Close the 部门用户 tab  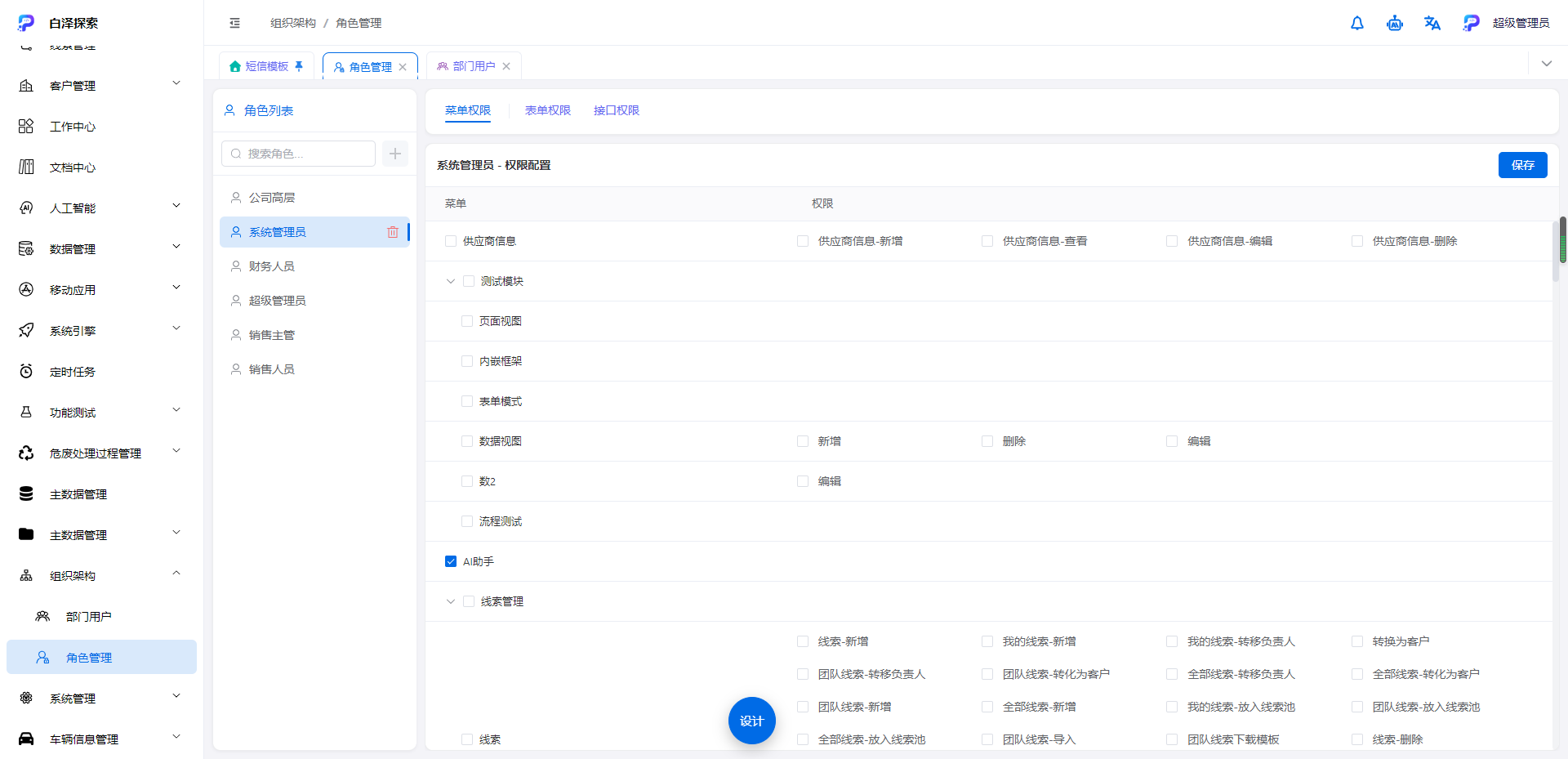(x=506, y=66)
